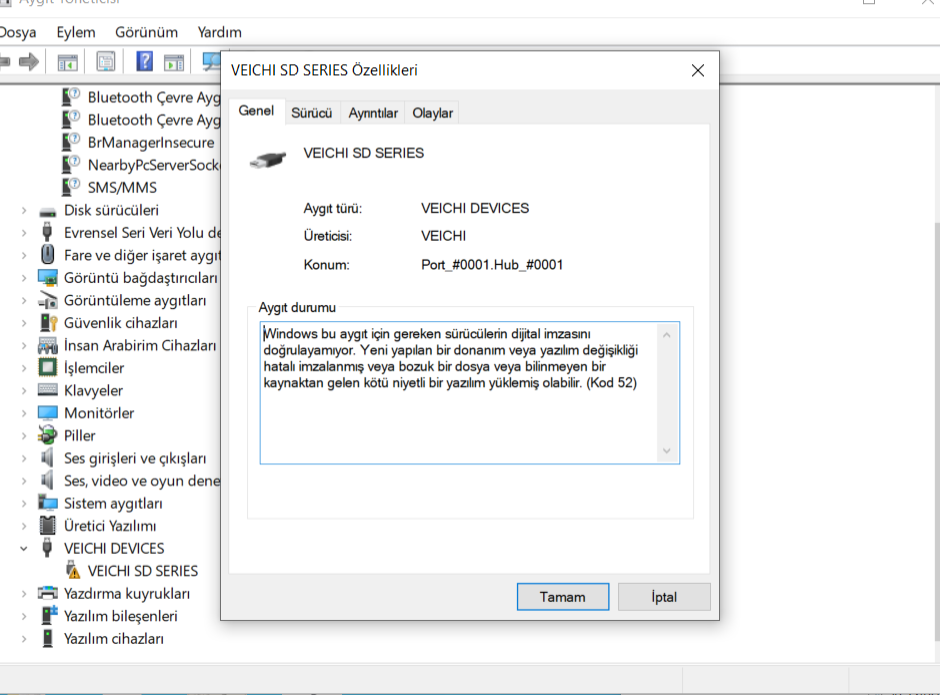Image resolution: width=940 pixels, height=695 pixels.
Task: Click the down arrow of device status scrollbar
Action: click(668, 452)
